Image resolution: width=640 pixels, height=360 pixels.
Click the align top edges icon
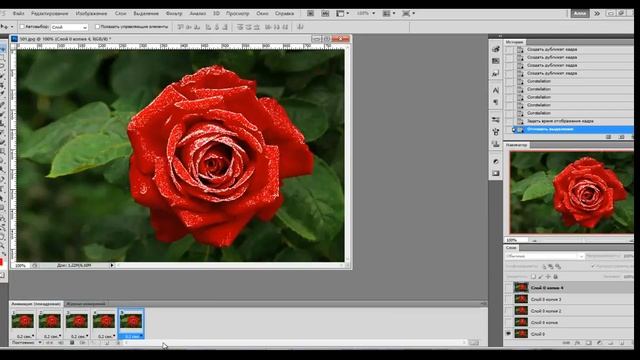pyautogui.click(x=180, y=27)
